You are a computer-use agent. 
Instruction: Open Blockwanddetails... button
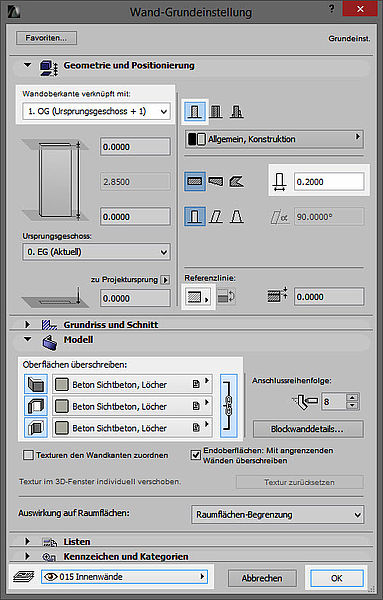[308, 429]
